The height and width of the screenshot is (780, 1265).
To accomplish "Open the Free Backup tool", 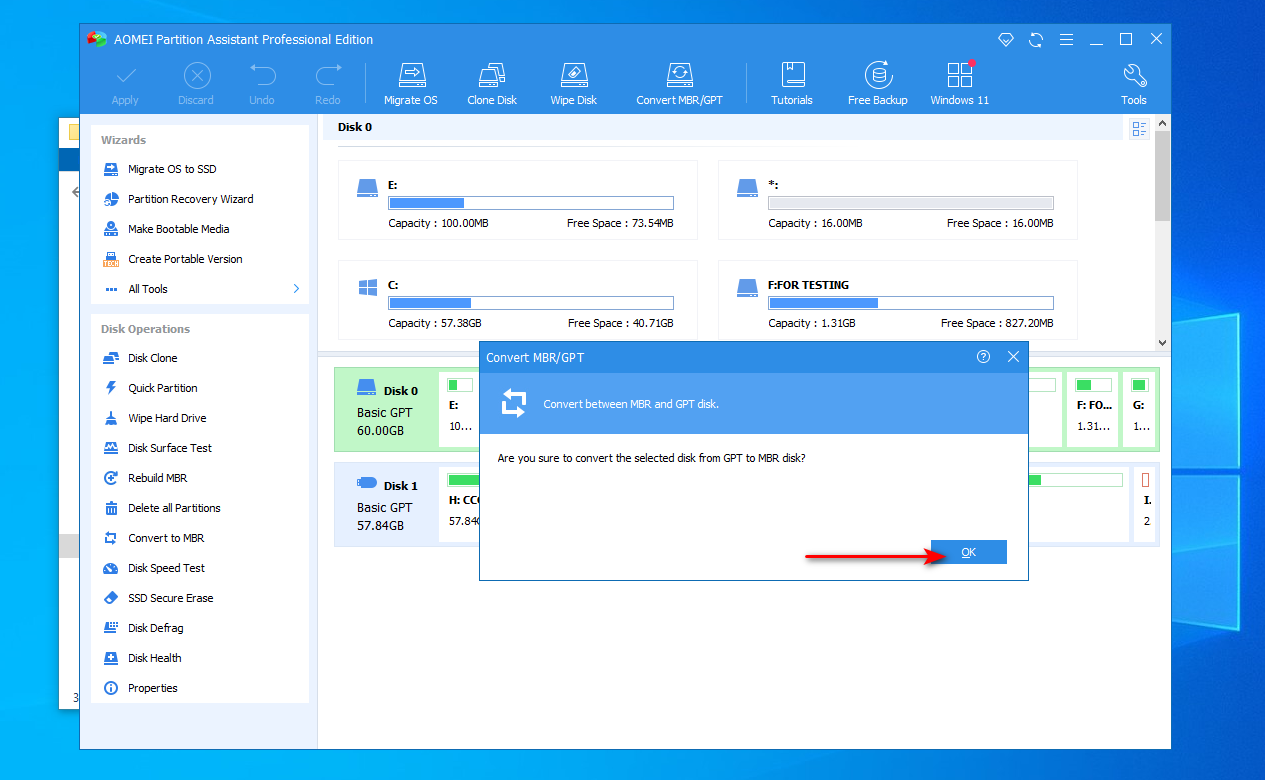I will coord(878,85).
